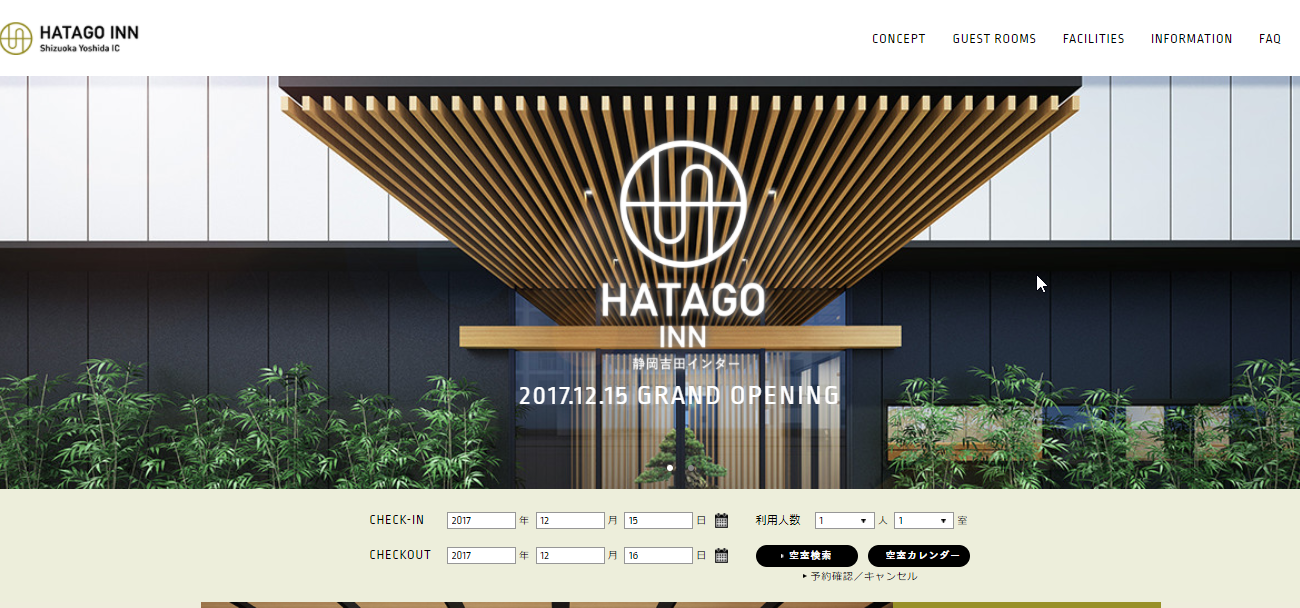
Task: Open the CONCEPT menu item
Action: (899, 39)
